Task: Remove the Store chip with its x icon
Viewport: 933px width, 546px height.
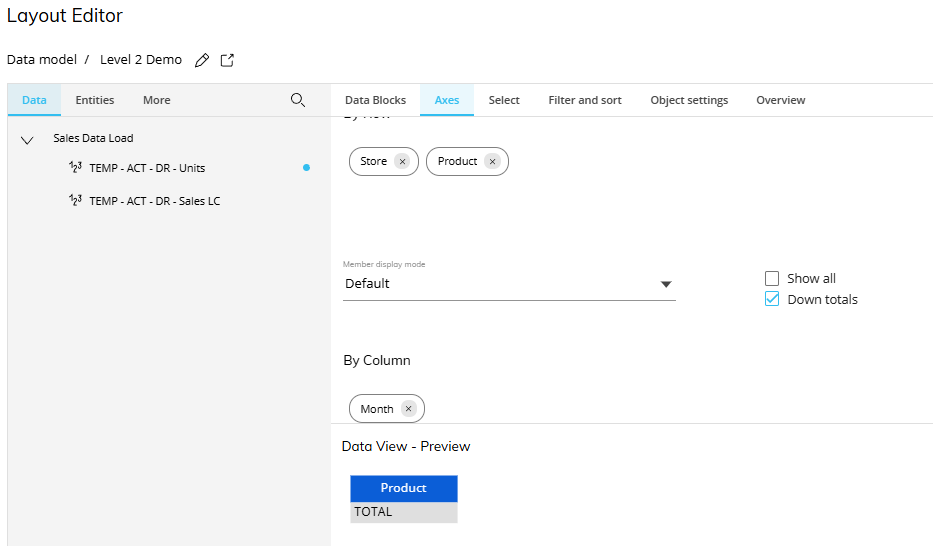Action: [x=401, y=161]
